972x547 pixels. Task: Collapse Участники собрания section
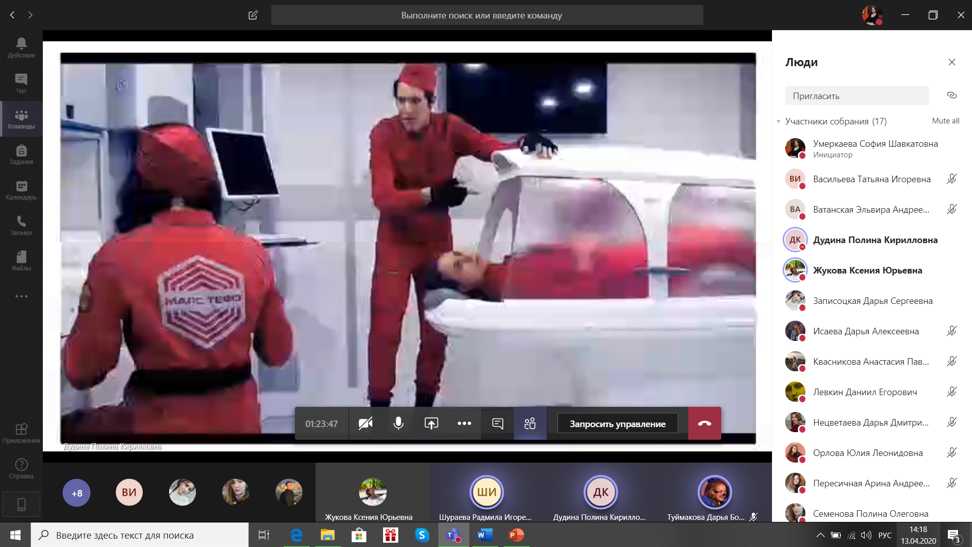click(779, 122)
